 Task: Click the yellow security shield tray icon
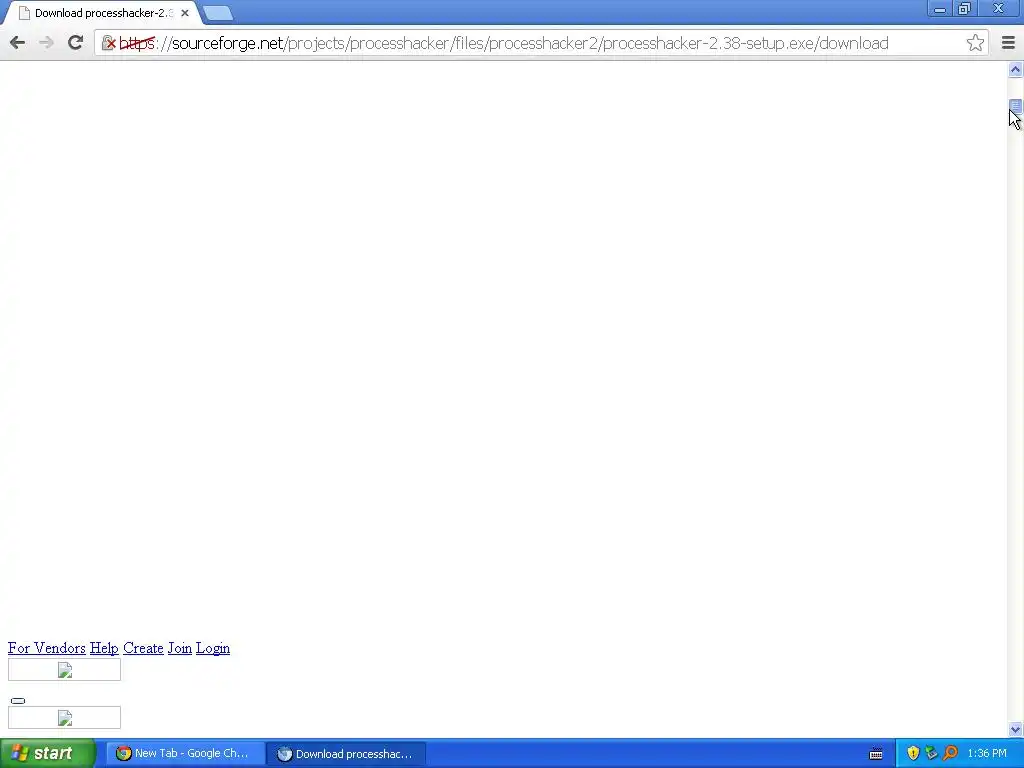click(913, 754)
